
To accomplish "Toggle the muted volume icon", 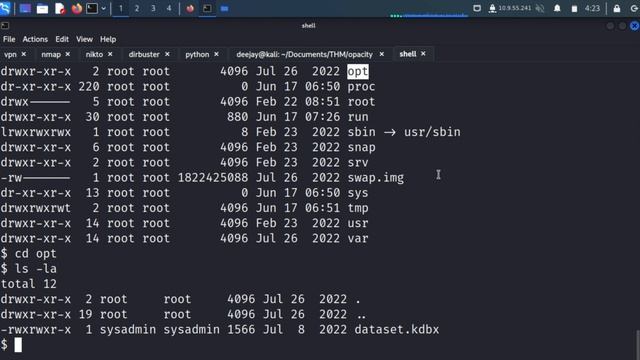I will click(540, 9).
